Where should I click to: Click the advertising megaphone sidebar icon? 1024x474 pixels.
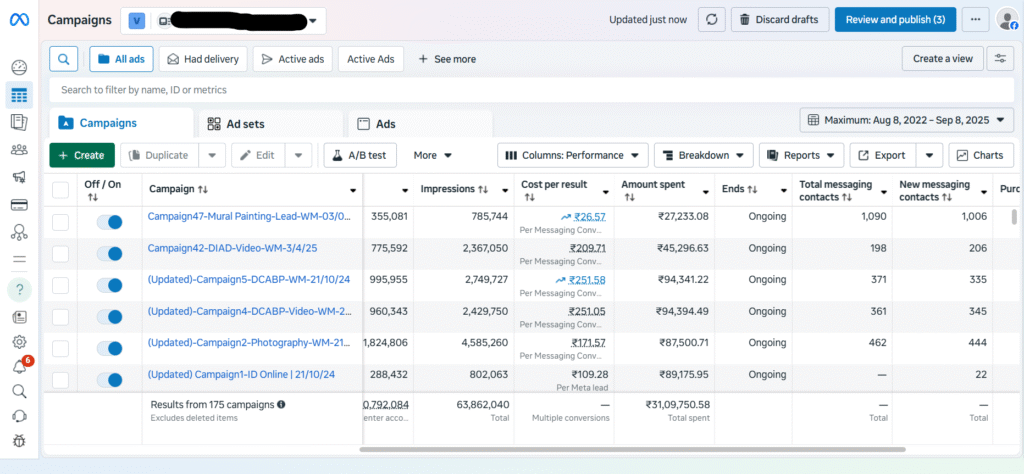[x=19, y=178]
